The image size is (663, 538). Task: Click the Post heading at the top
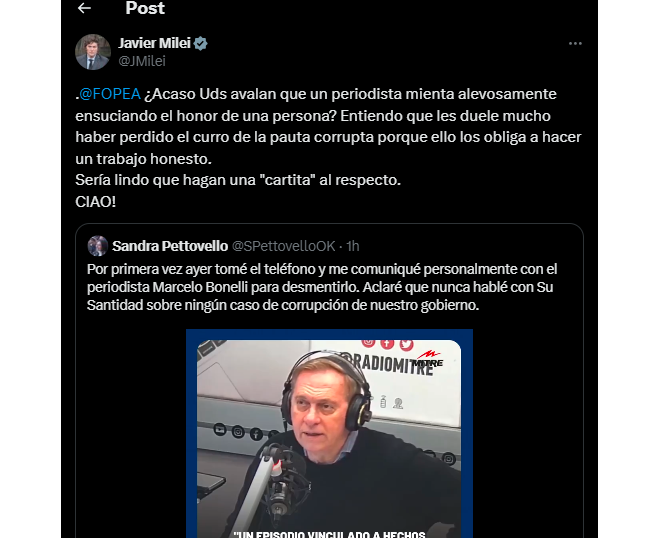pos(145,8)
